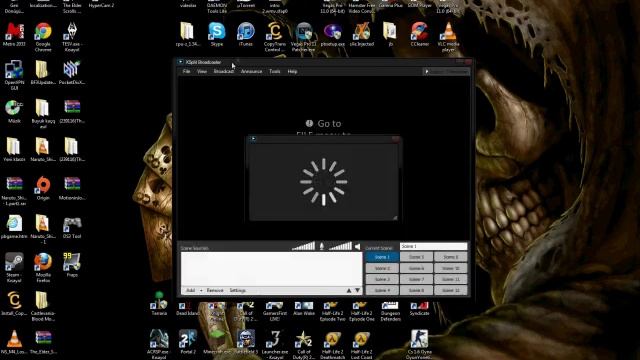Switch to Scene 10

click(x=451, y=268)
